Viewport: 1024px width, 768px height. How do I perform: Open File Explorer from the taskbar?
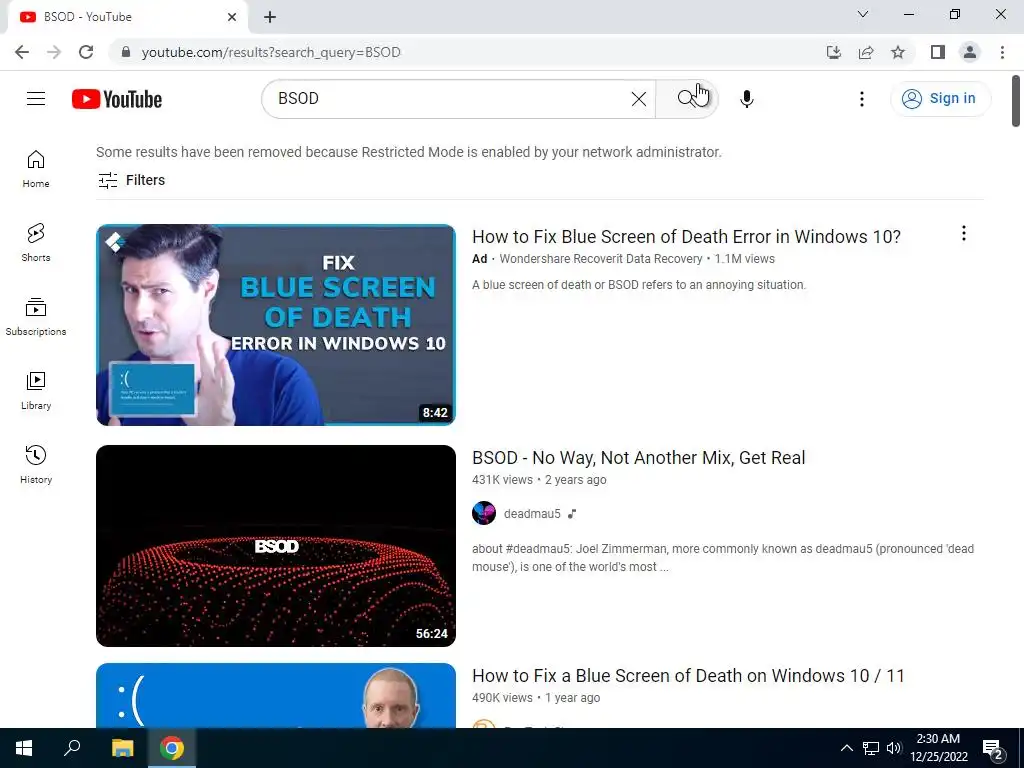(x=122, y=748)
